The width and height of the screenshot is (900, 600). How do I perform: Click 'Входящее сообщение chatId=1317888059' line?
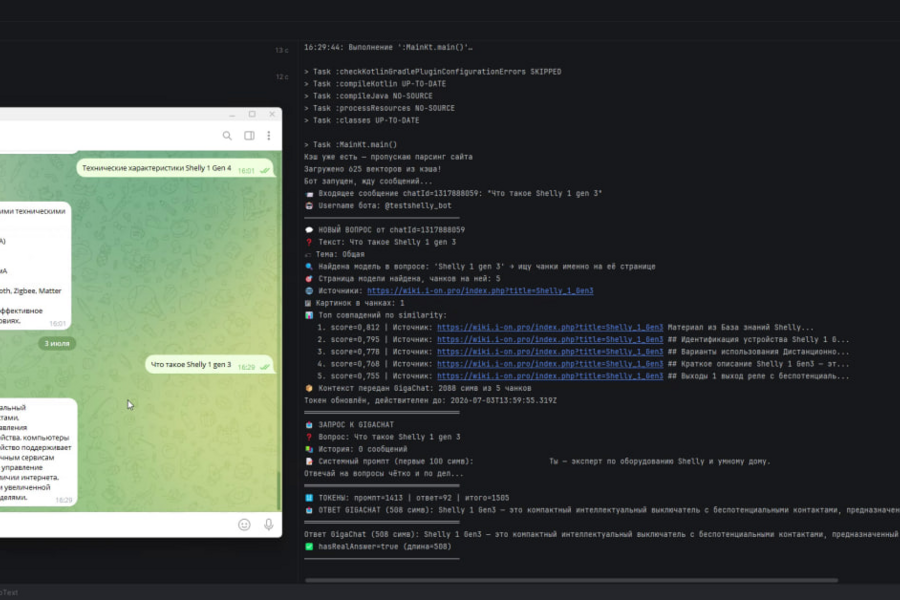(453, 193)
